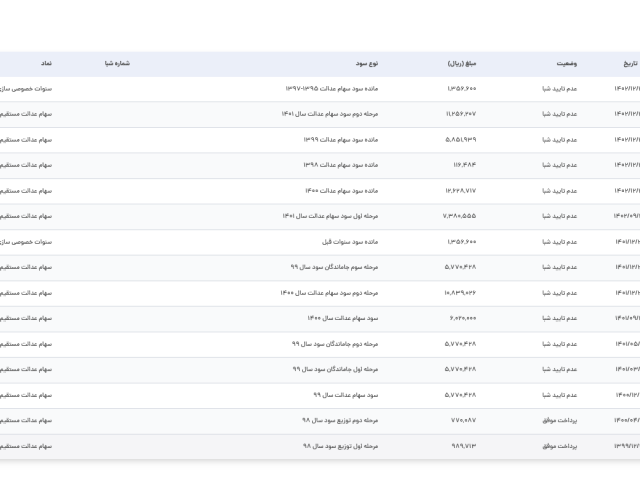Click the نماد column header
640x480 pixels.
[x=46, y=63]
